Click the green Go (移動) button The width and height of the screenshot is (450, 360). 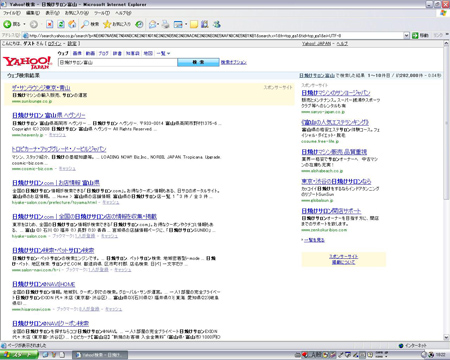point(420,35)
